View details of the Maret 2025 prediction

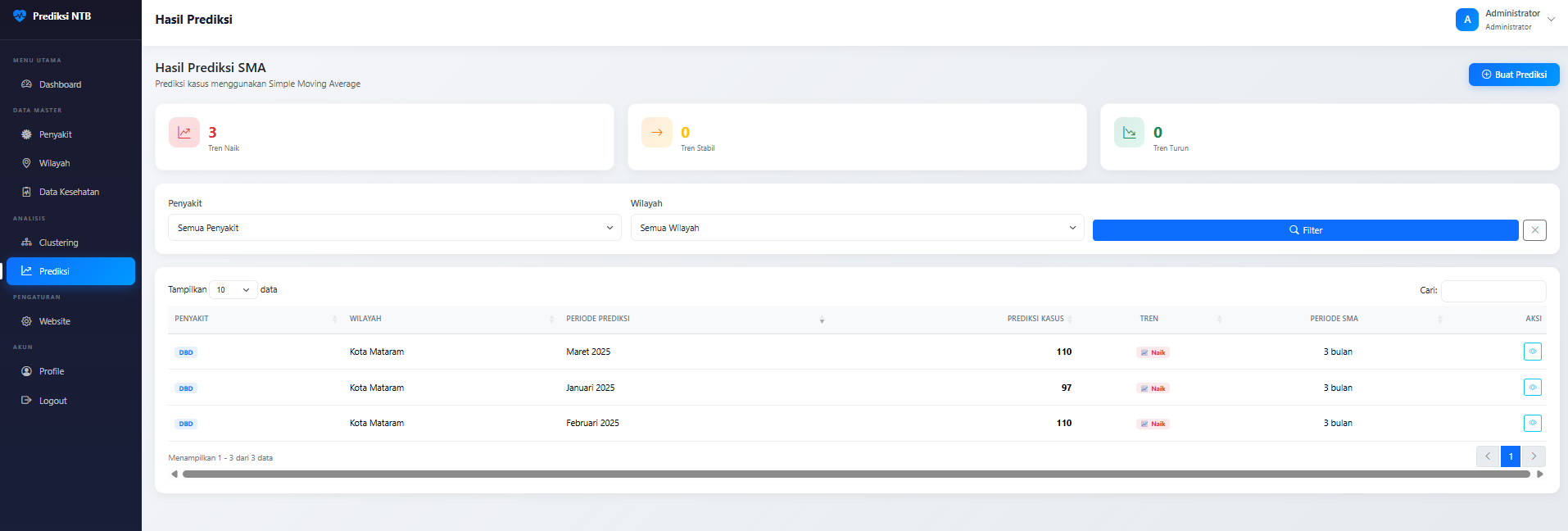(1533, 352)
